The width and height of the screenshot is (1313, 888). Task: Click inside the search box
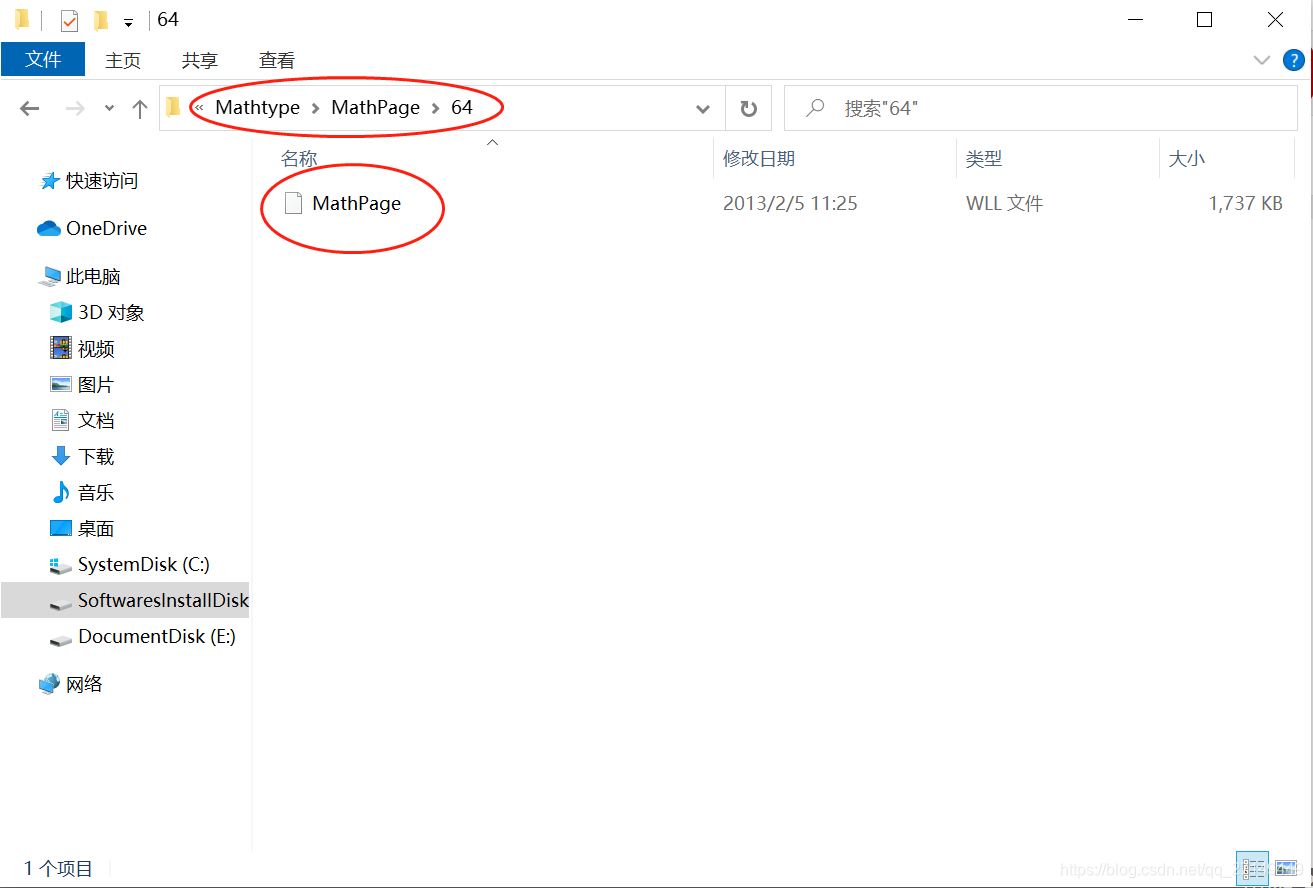[x=1040, y=108]
